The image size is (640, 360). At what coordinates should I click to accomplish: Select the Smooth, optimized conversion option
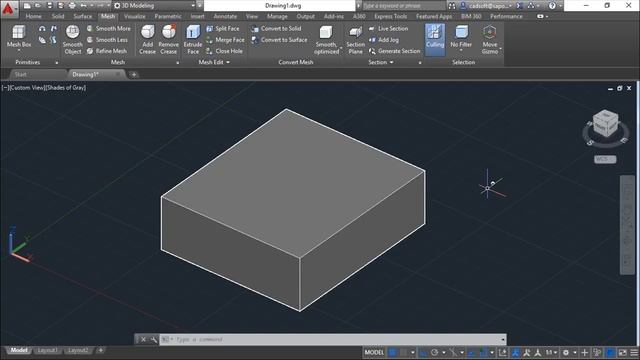(327, 40)
